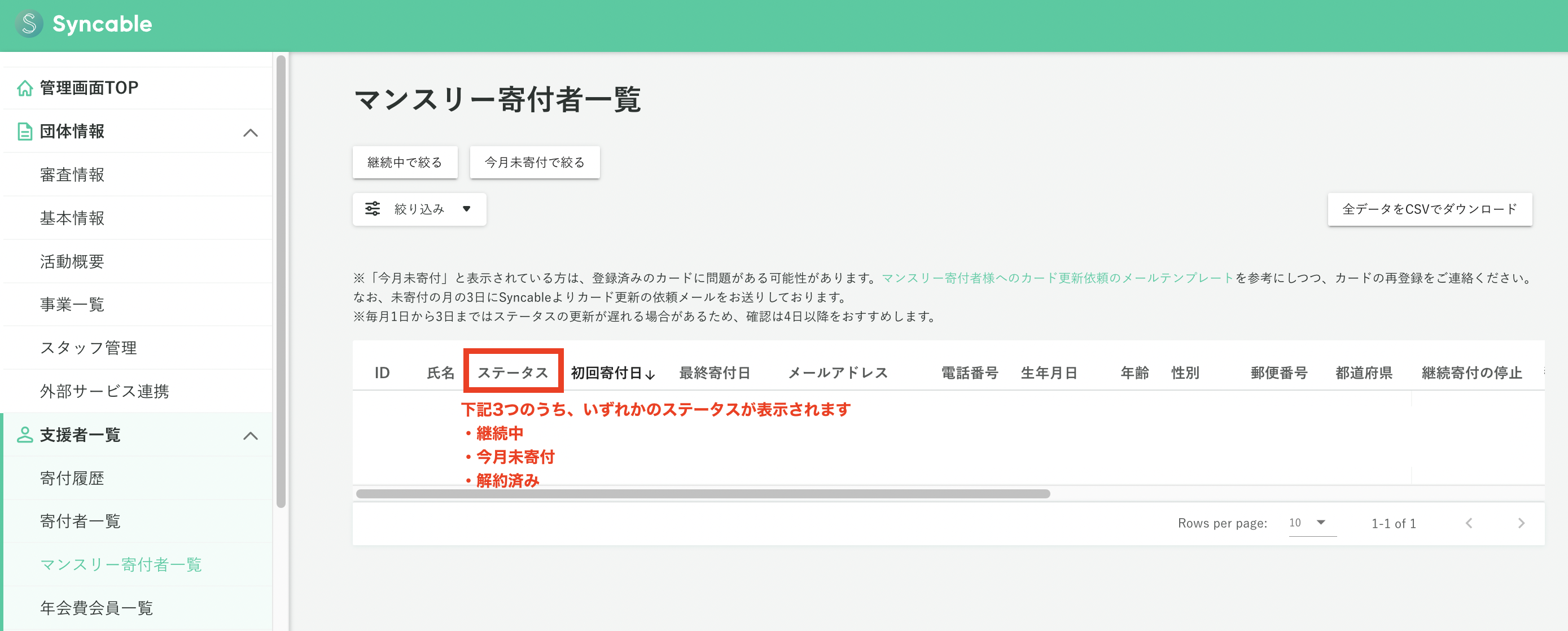Screen dimensions: 1568x631
Task: Click the 今月未寄付で絞る button
Action: (534, 162)
